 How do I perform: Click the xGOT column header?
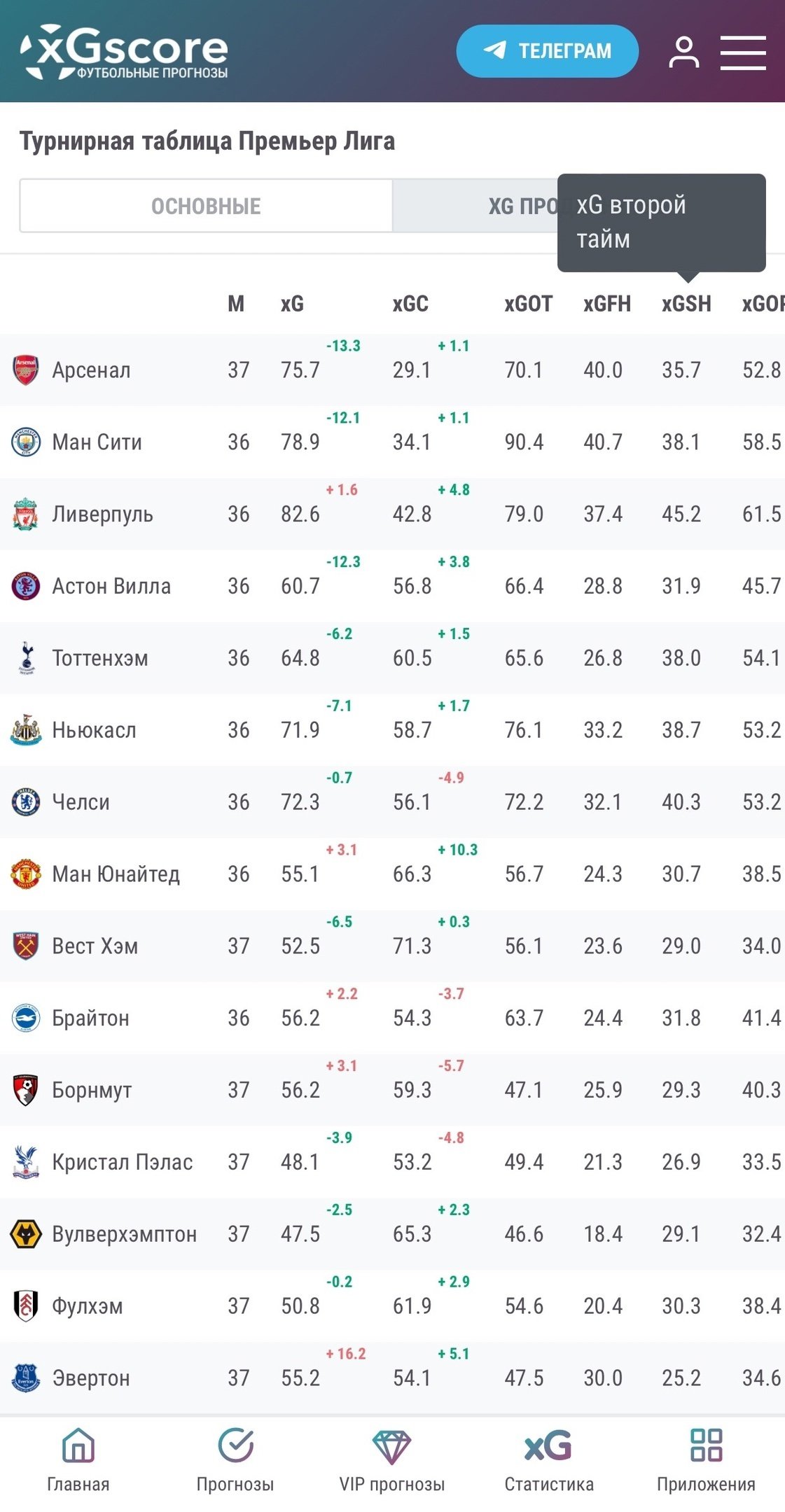528,304
